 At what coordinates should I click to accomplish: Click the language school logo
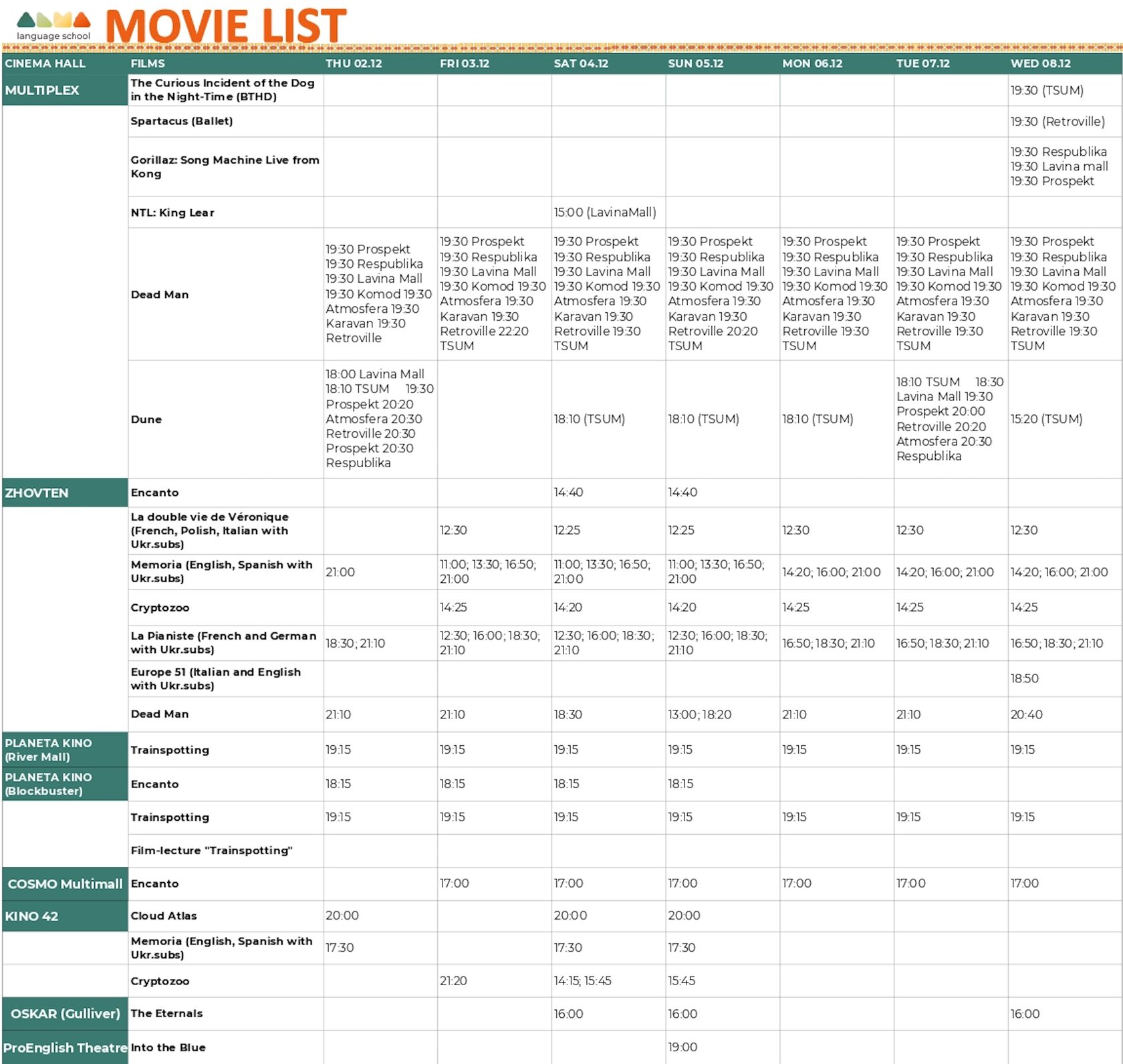(53, 26)
